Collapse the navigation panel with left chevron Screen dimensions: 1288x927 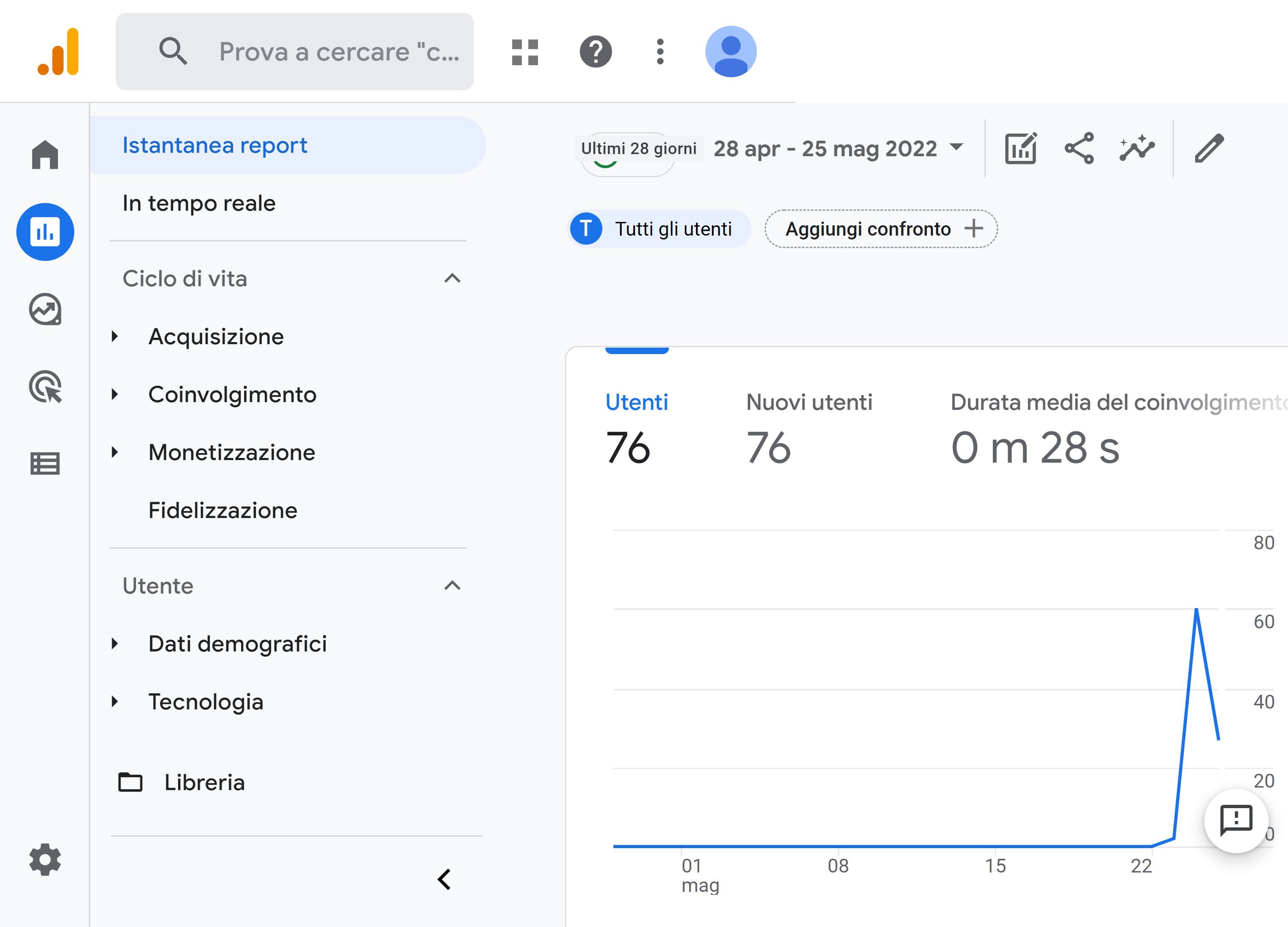444,879
